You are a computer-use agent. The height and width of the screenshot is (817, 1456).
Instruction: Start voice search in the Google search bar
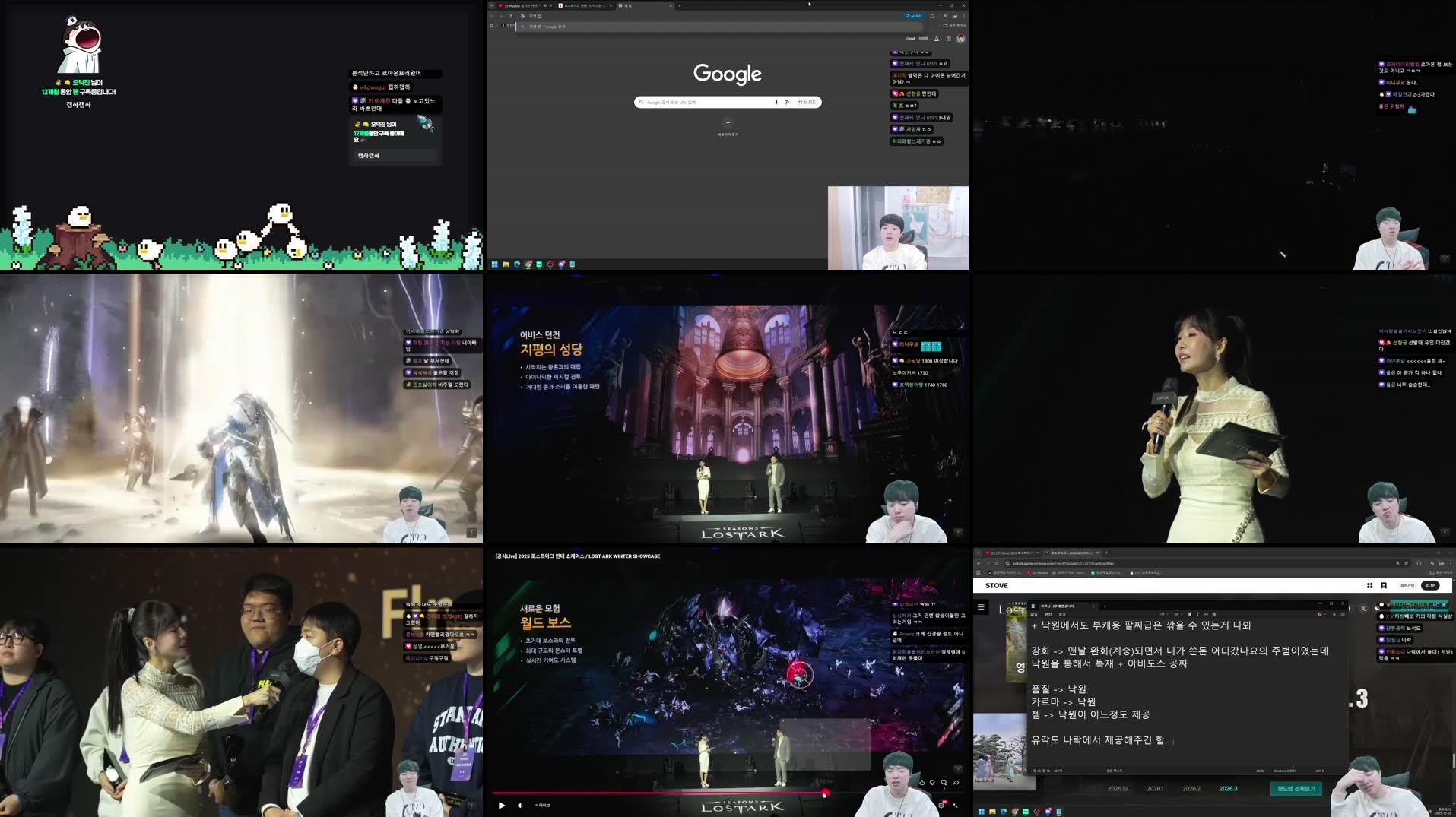776,102
